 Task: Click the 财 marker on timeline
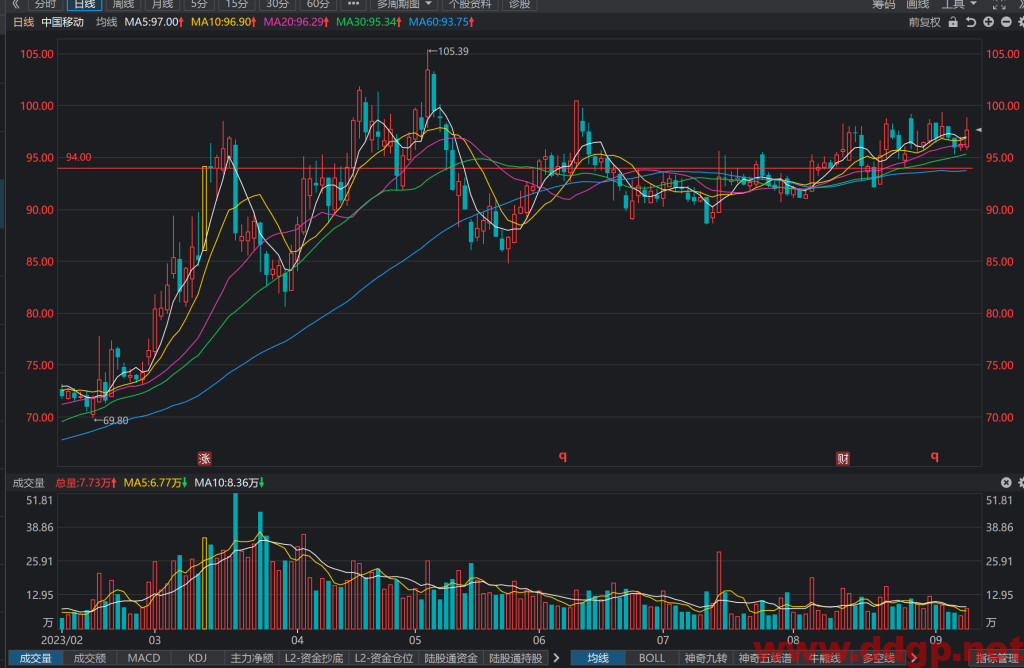point(843,458)
